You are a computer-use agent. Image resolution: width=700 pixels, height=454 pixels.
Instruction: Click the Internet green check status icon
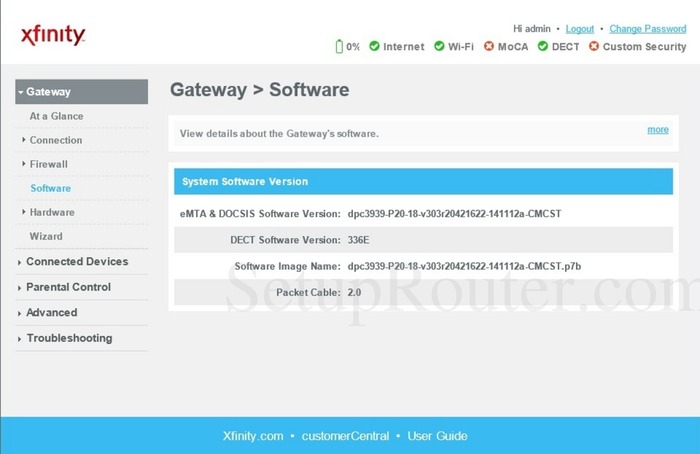click(374, 46)
